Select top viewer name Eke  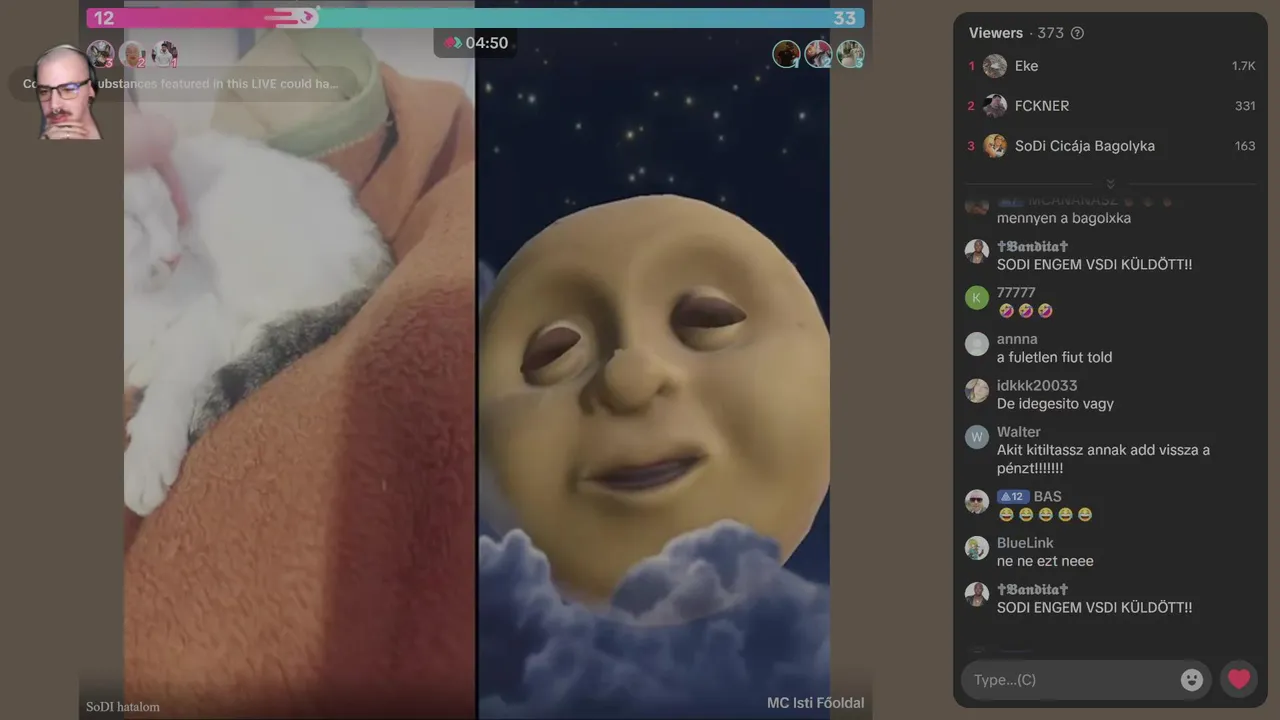pos(1026,66)
